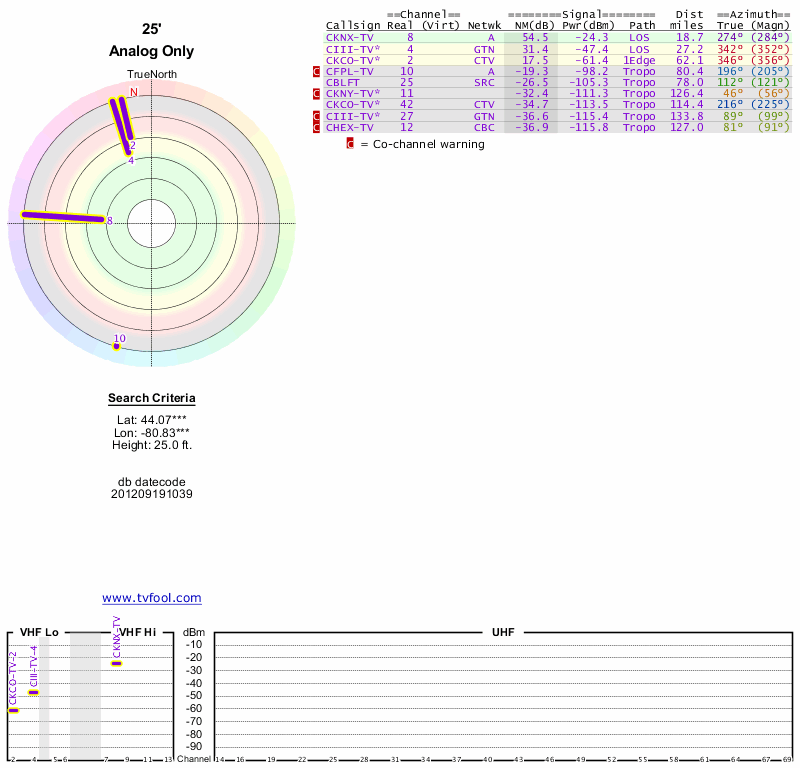The image size is (800, 768).
Task: Select the CBLFT callsign in the table
Action: (345, 82)
